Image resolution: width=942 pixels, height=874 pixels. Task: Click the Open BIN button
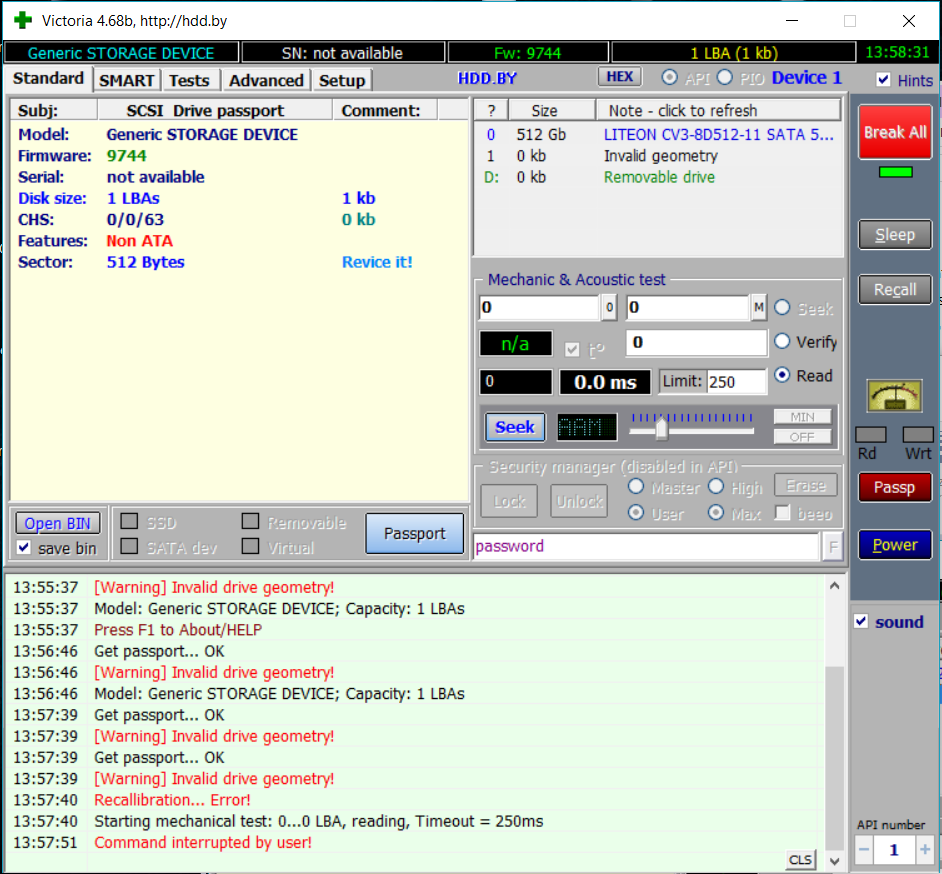(58, 524)
